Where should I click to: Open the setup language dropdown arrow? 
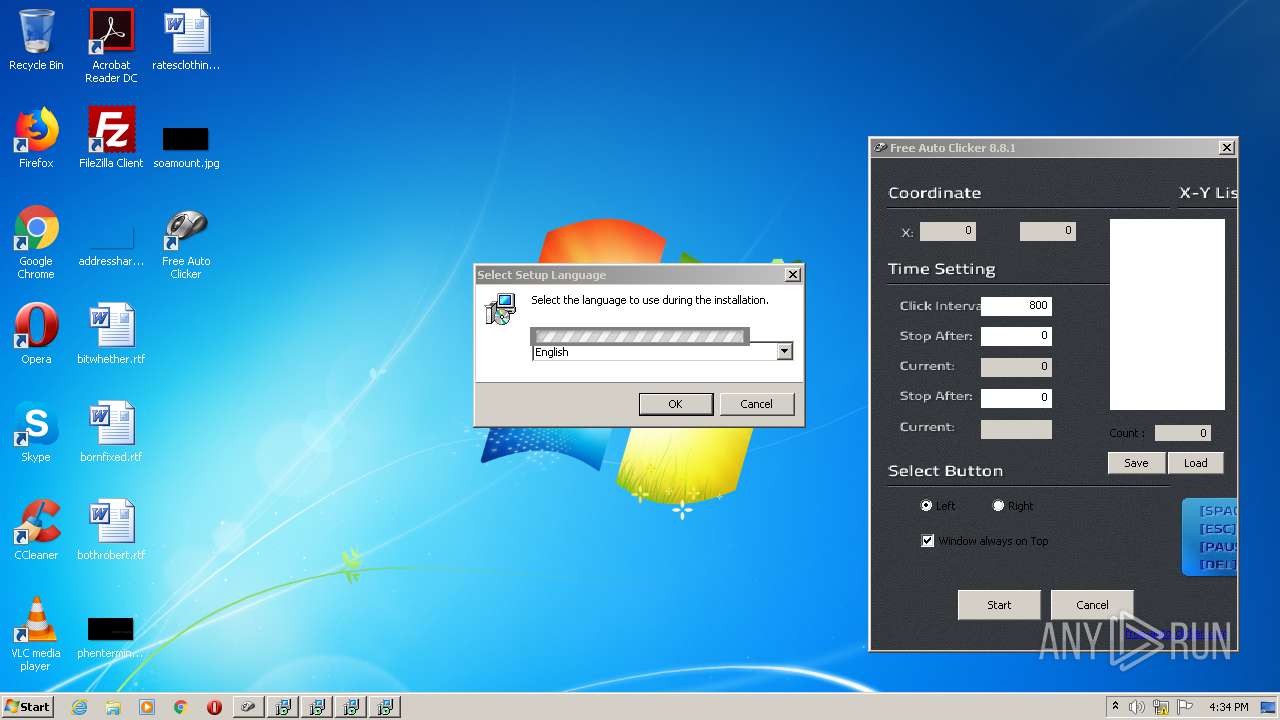(x=784, y=351)
